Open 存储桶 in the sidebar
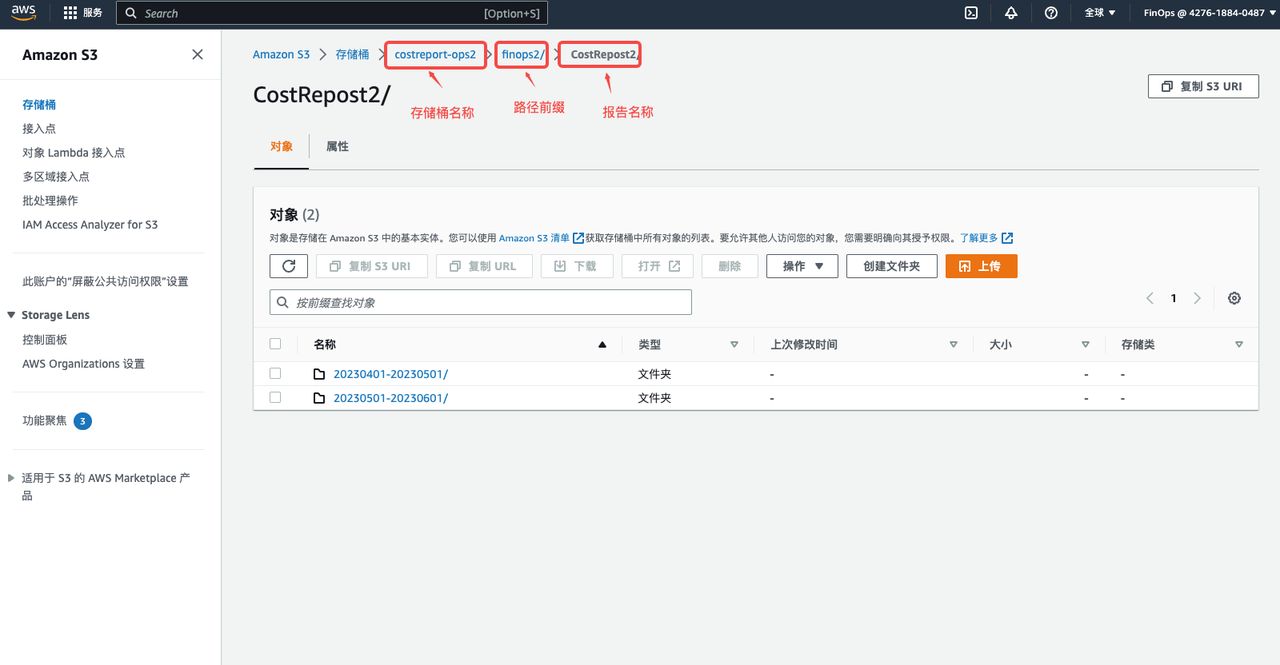This screenshot has height=665, width=1280. point(39,105)
